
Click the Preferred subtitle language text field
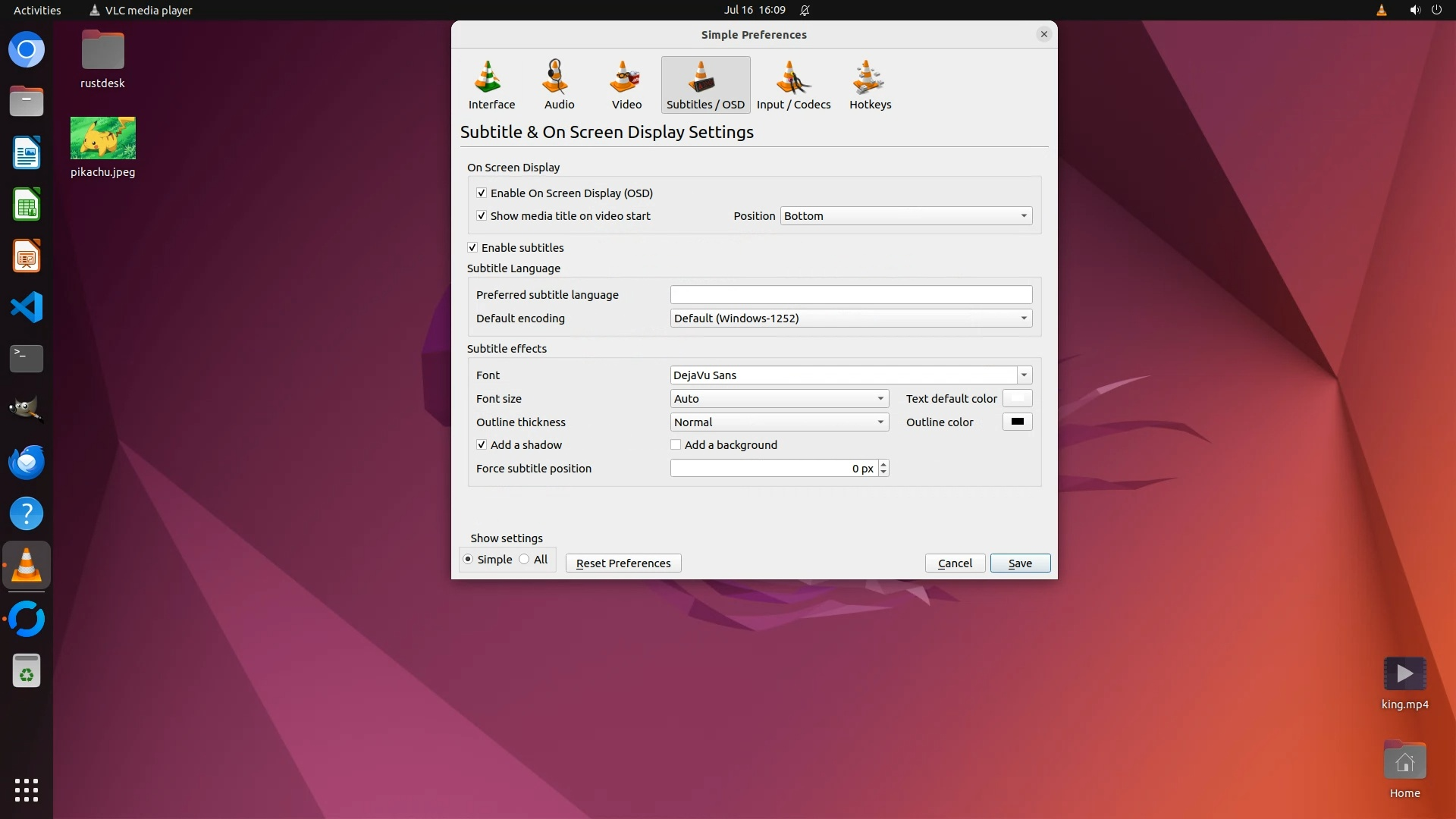tap(850, 295)
